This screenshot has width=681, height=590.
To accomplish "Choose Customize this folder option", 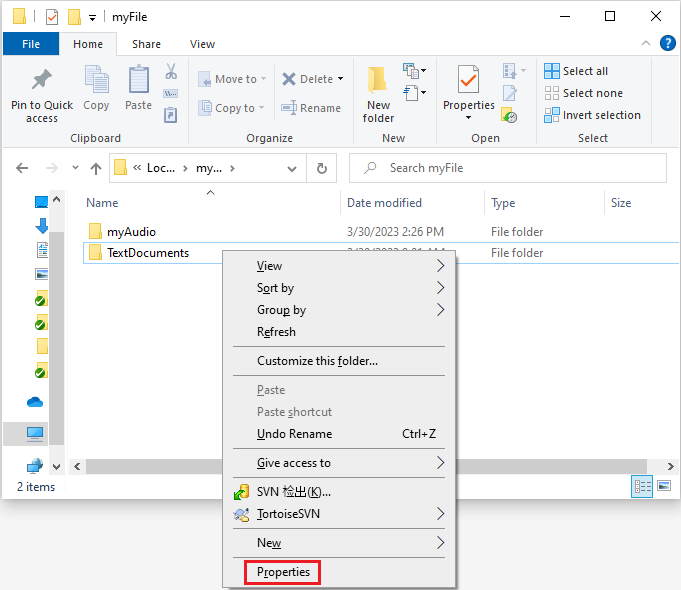I will [x=339, y=361].
